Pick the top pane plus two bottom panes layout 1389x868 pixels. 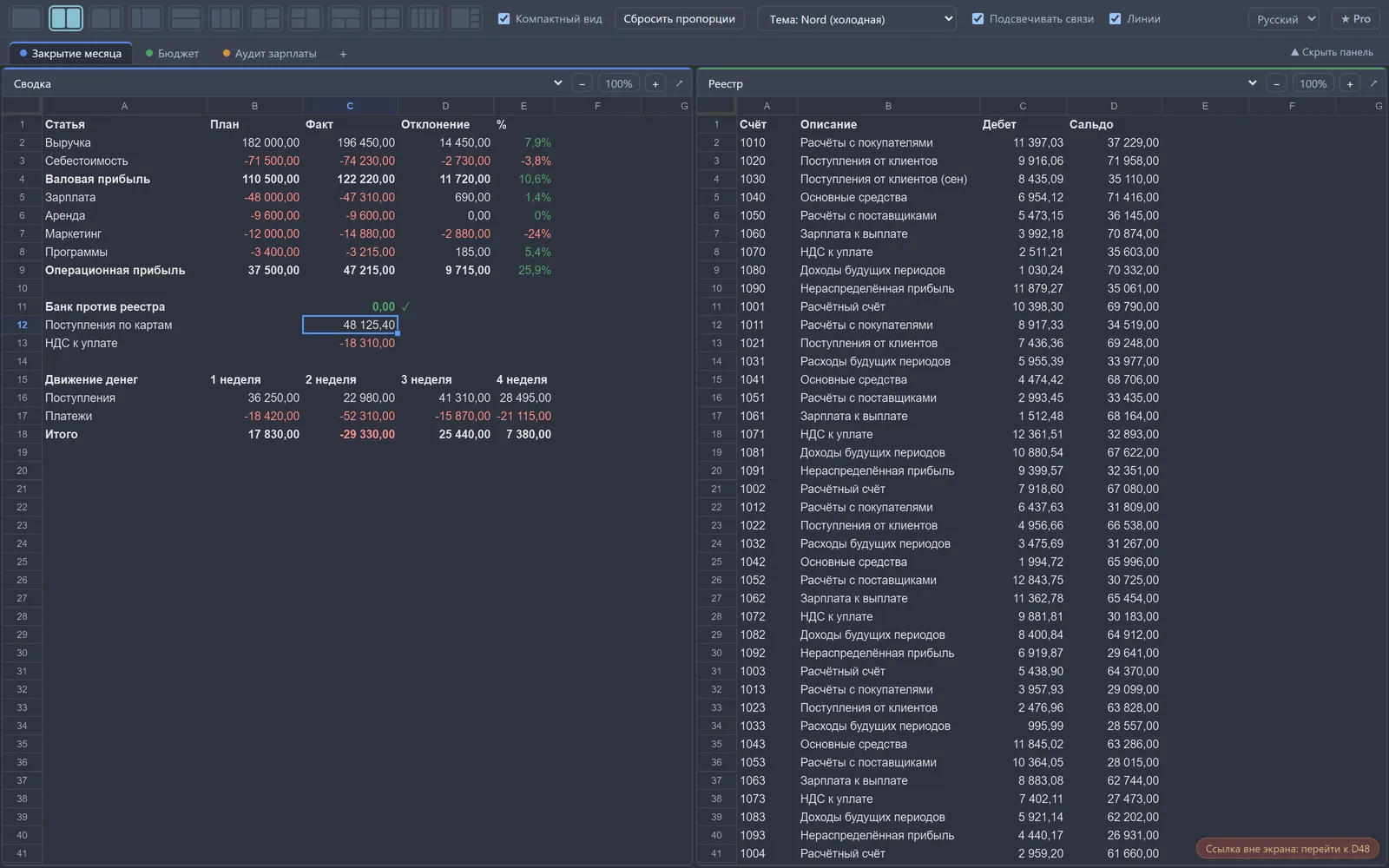(346, 18)
